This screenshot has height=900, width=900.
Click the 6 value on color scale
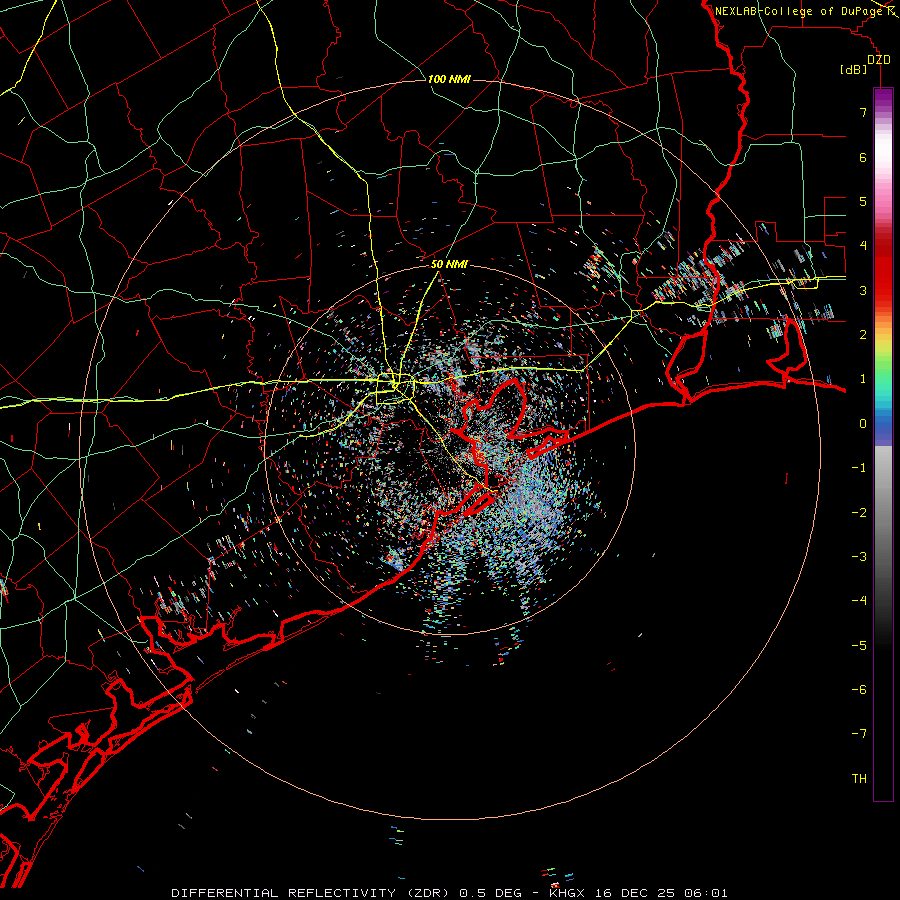point(863,157)
